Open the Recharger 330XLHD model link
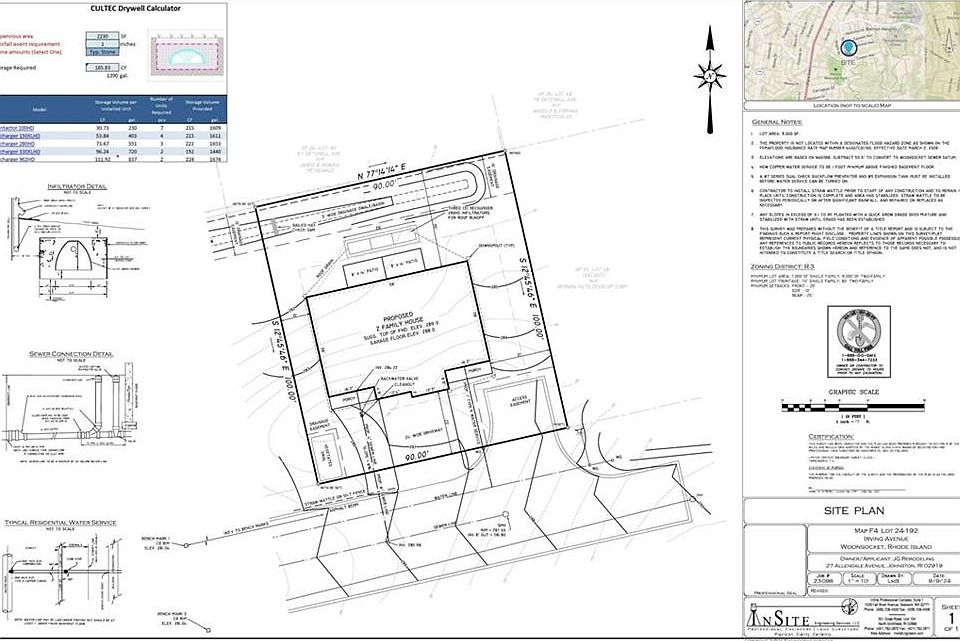960x641 pixels. click(x=20, y=151)
